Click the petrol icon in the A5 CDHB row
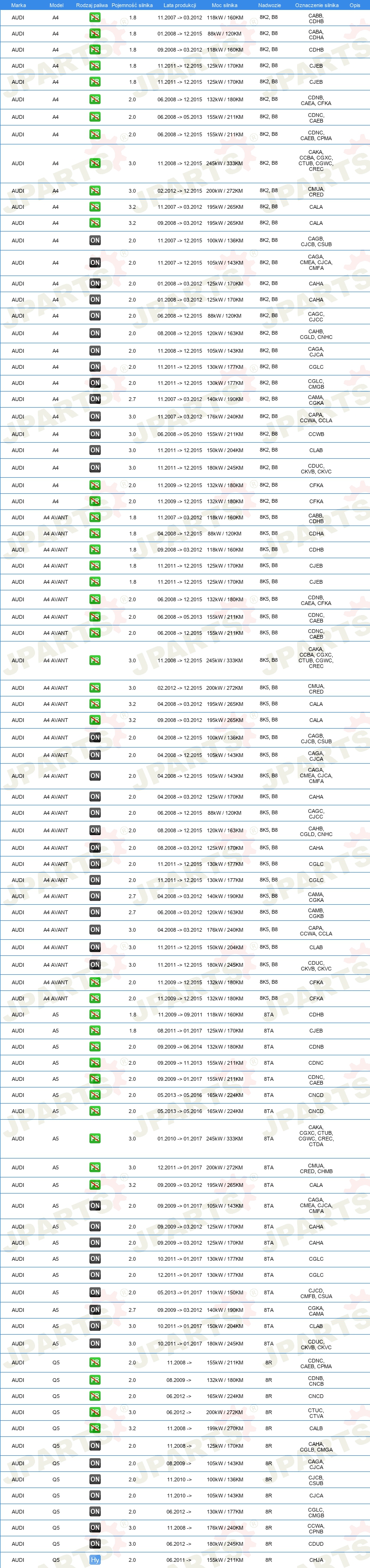This screenshot has height=1568, width=370. [95, 1015]
